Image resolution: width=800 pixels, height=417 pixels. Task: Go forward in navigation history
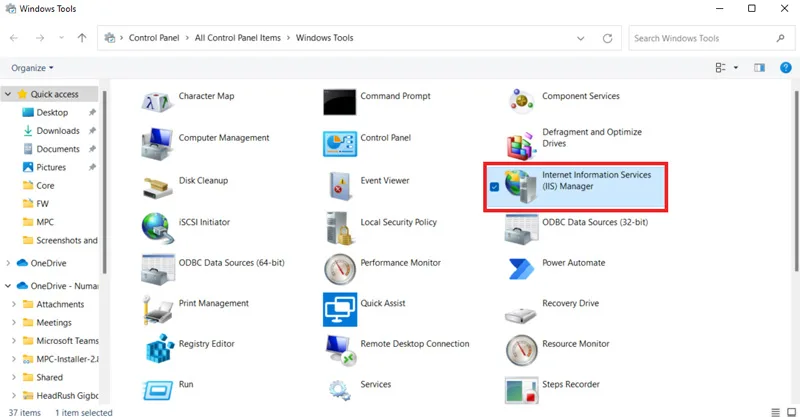(x=40, y=38)
